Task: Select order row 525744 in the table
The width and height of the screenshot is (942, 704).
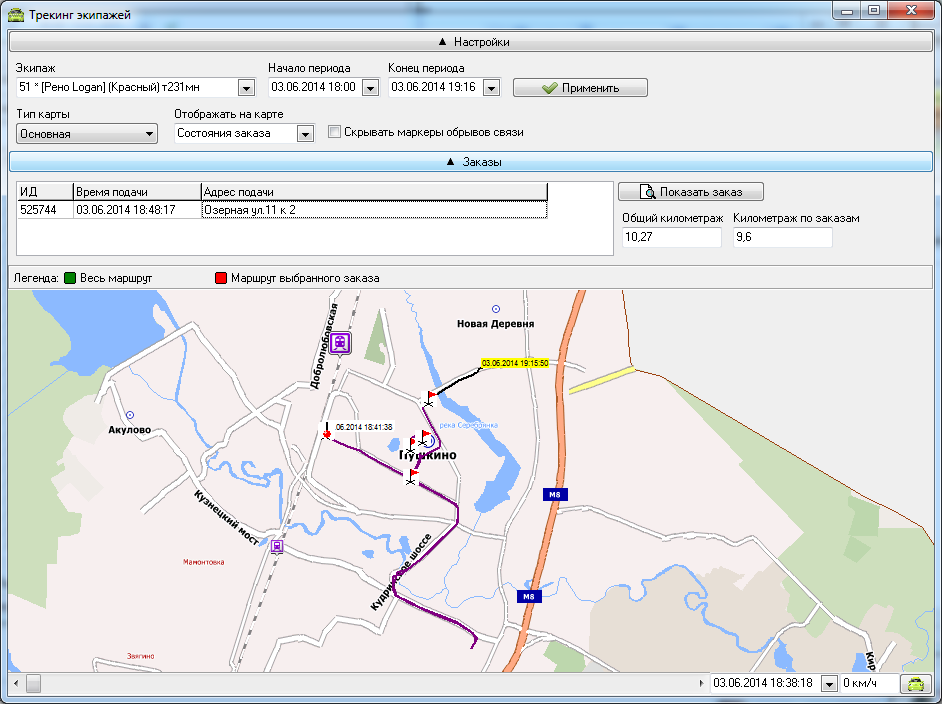Action: (x=282, y=210)
